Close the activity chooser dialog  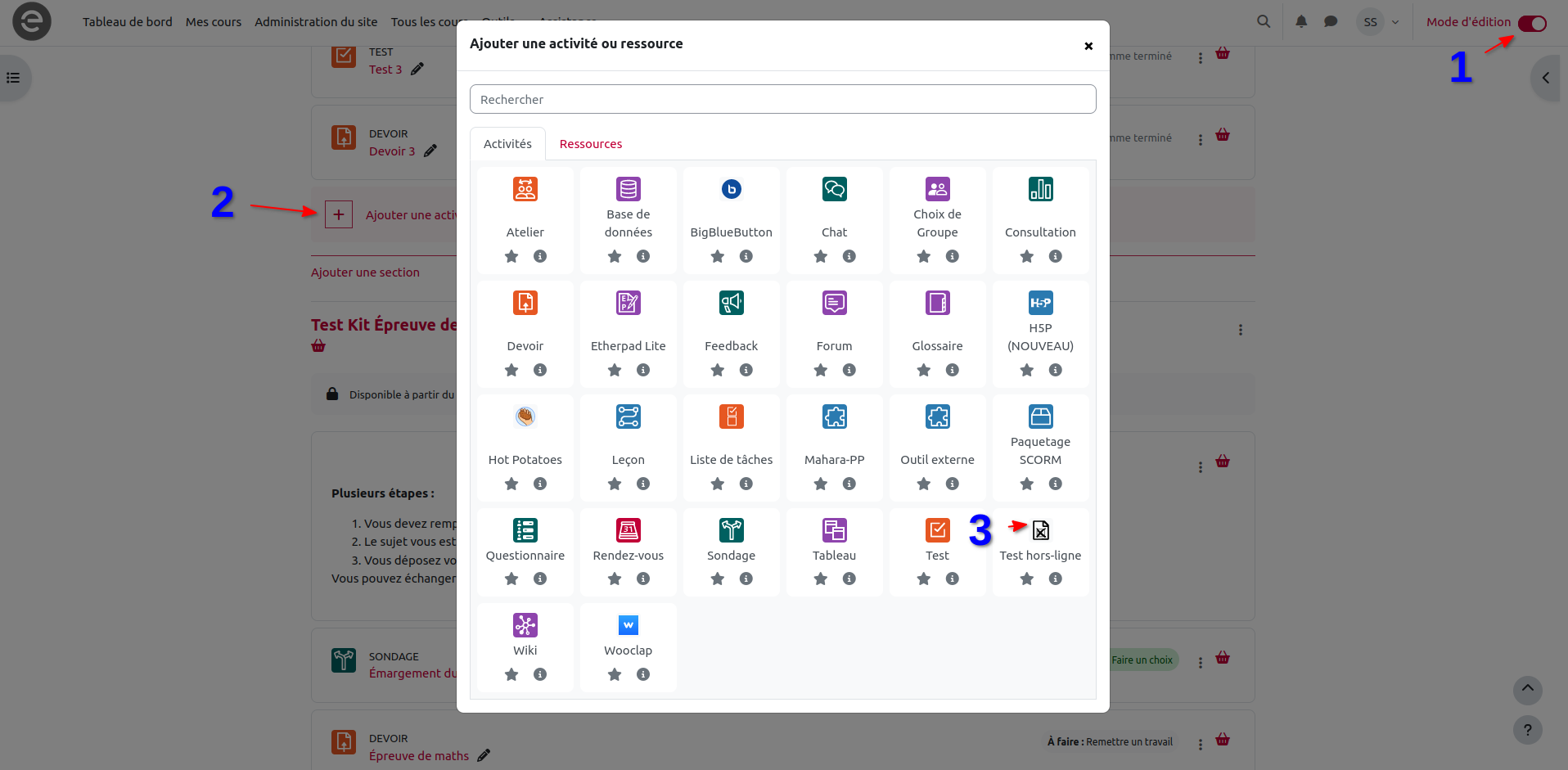coord(1088,46)
